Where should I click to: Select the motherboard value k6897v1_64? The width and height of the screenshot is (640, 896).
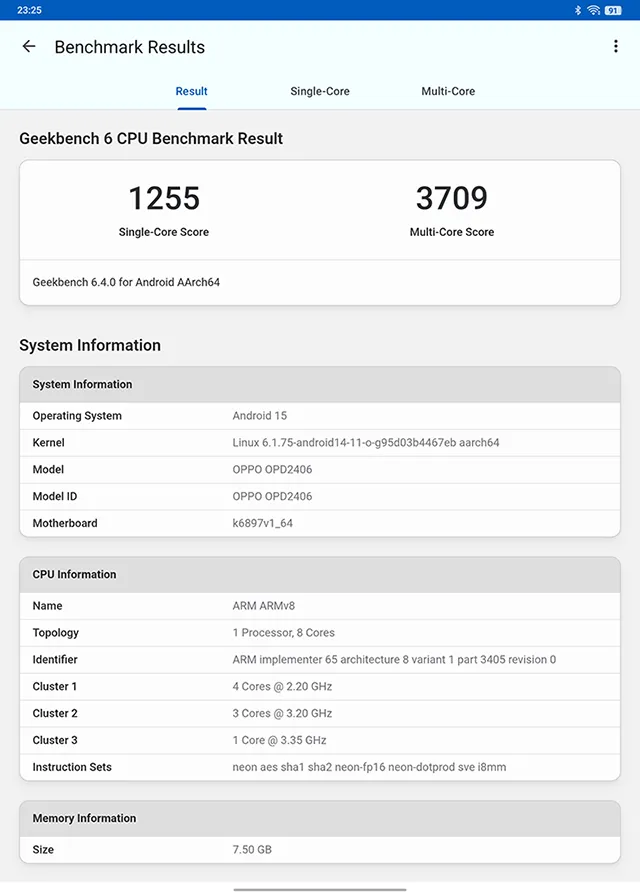coord(262,523)
